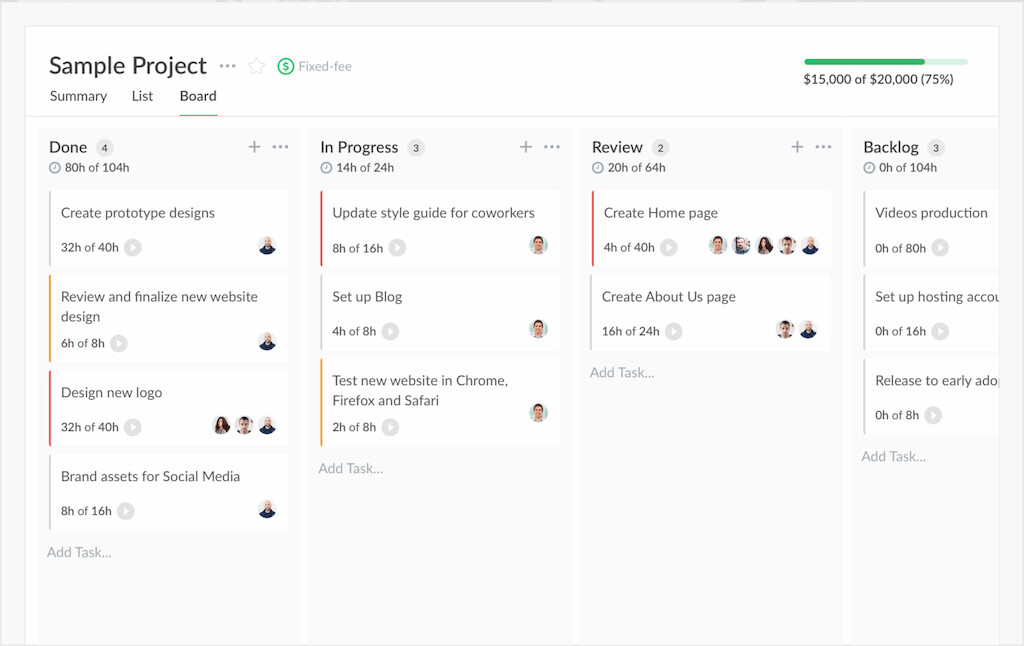
Task: Switch to the List tab
Action: click(x=141, y=96)
